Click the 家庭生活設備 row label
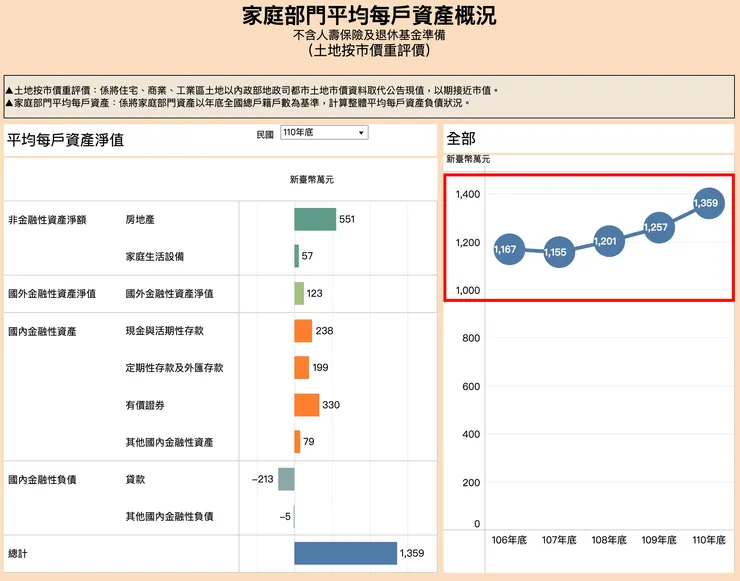 point(155,256)
